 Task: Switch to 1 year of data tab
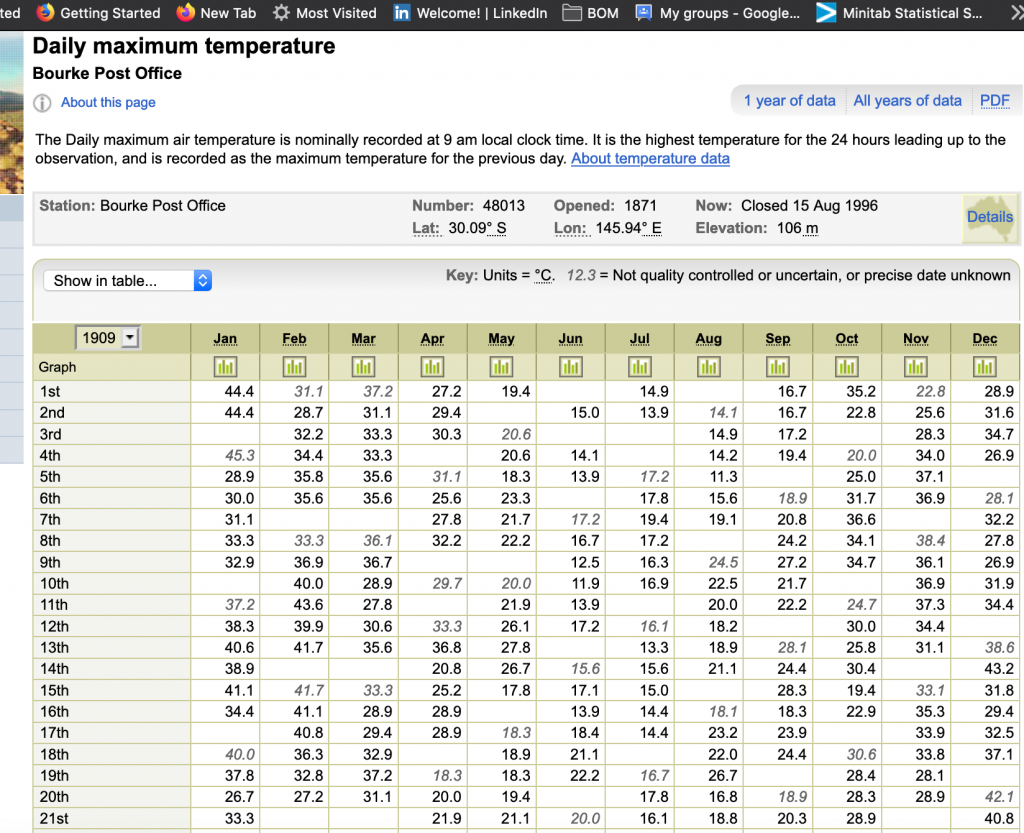(x=789, y=101)
